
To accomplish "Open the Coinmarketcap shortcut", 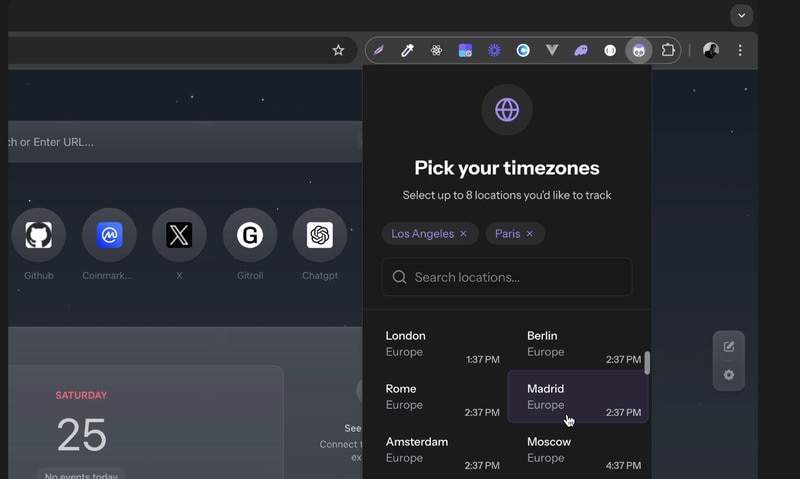I will click(x=109, y=235).
